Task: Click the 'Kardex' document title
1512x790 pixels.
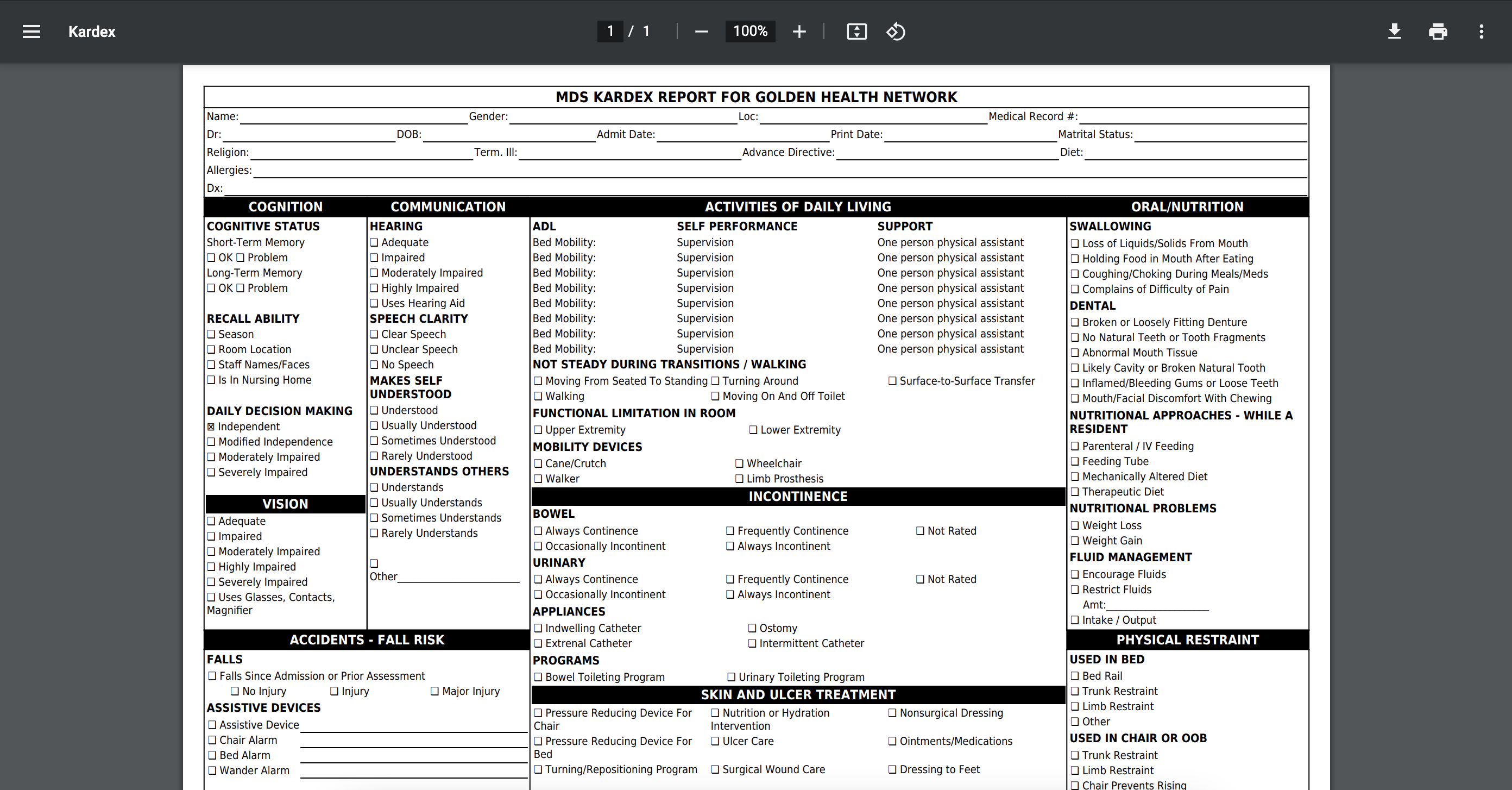Action: pyautogui.click(x=92, y=32)
